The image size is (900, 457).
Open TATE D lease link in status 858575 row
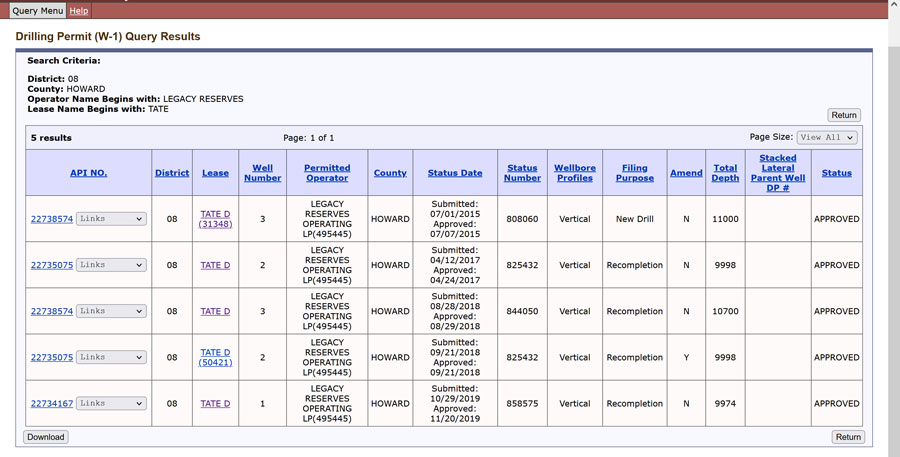pos(215,404)
